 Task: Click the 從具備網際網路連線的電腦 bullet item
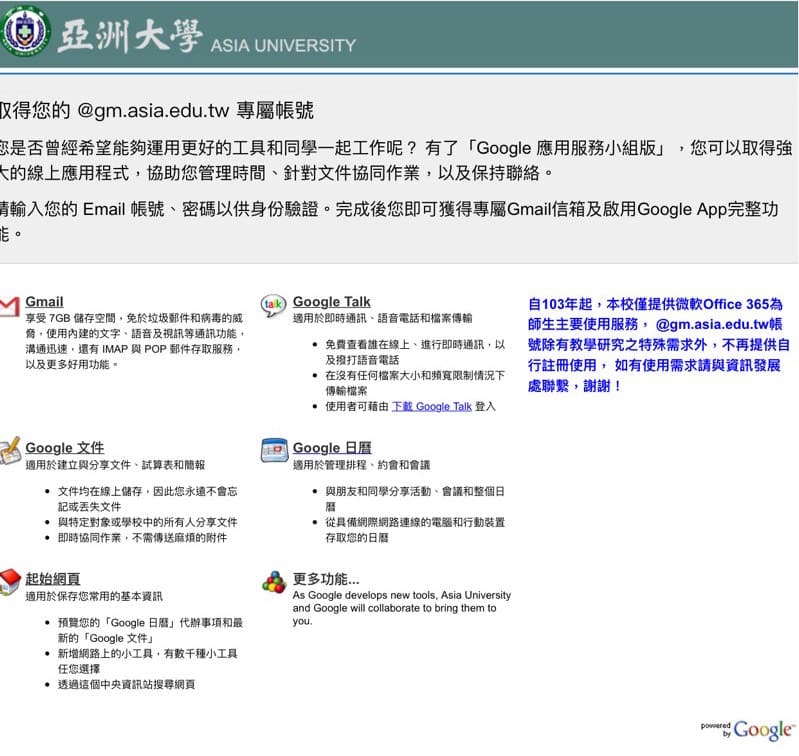pos(415,530)
